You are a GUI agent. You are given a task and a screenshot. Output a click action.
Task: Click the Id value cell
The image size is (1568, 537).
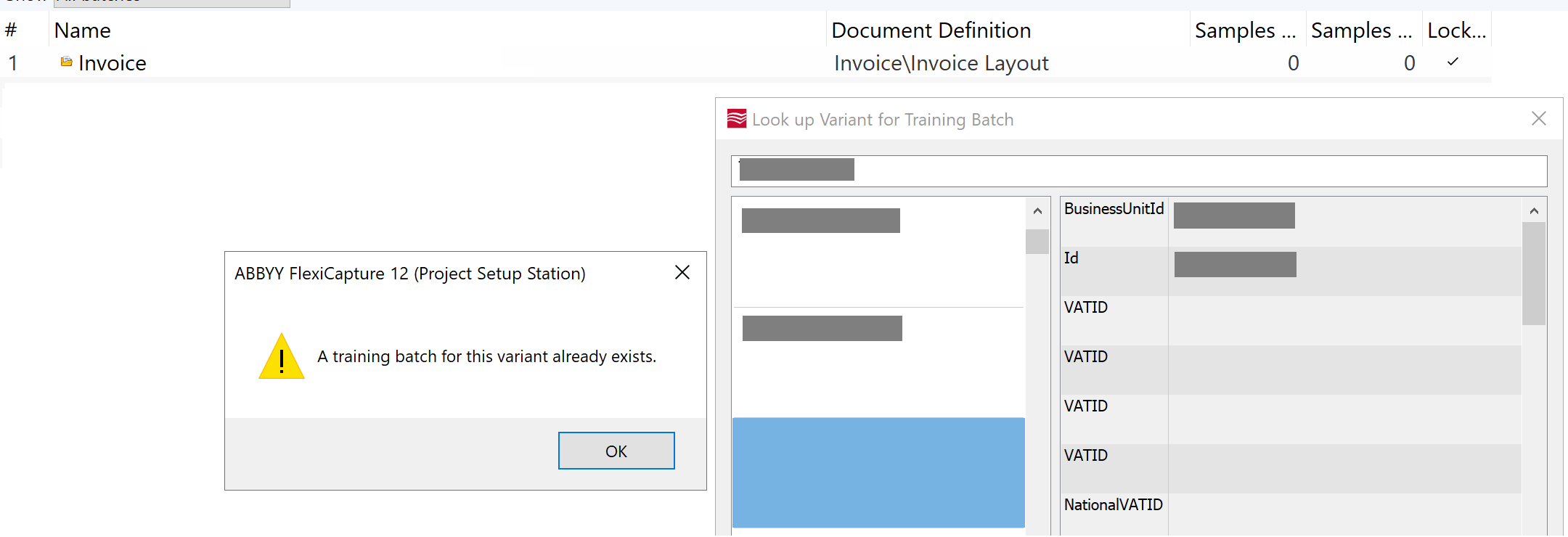pos(1344,271)
